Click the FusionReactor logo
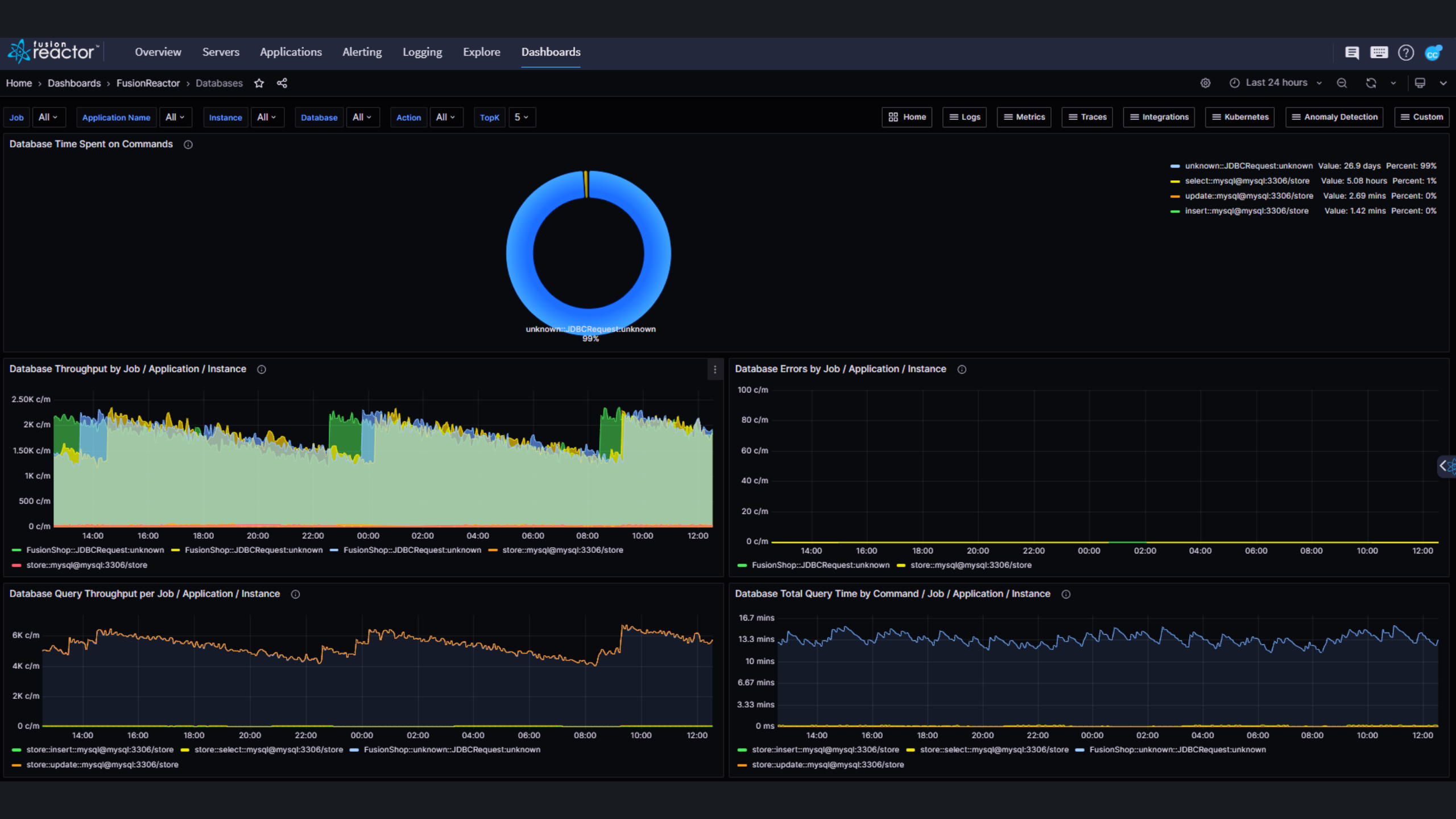Viewport: 1456px width, 819px height. pos(53,51)
